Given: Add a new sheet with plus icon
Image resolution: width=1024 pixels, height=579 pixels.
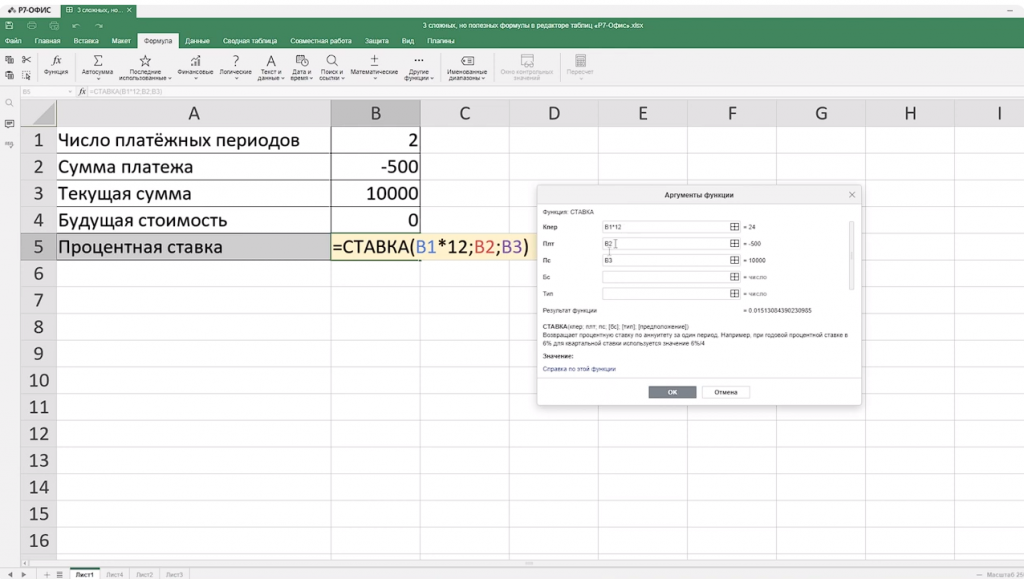Looking at the screenshot, I should click(46, 574).
